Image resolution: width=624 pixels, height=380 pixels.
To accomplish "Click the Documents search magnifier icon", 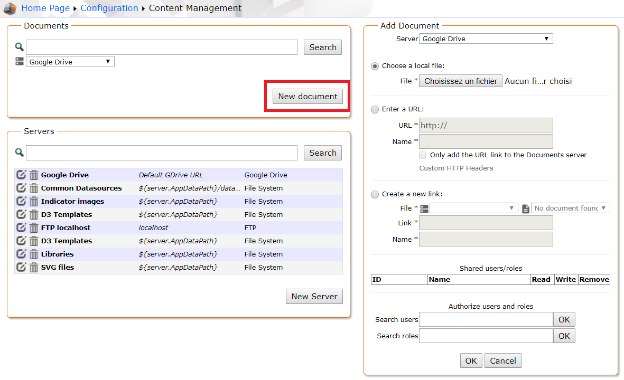I will coord(19,47).
